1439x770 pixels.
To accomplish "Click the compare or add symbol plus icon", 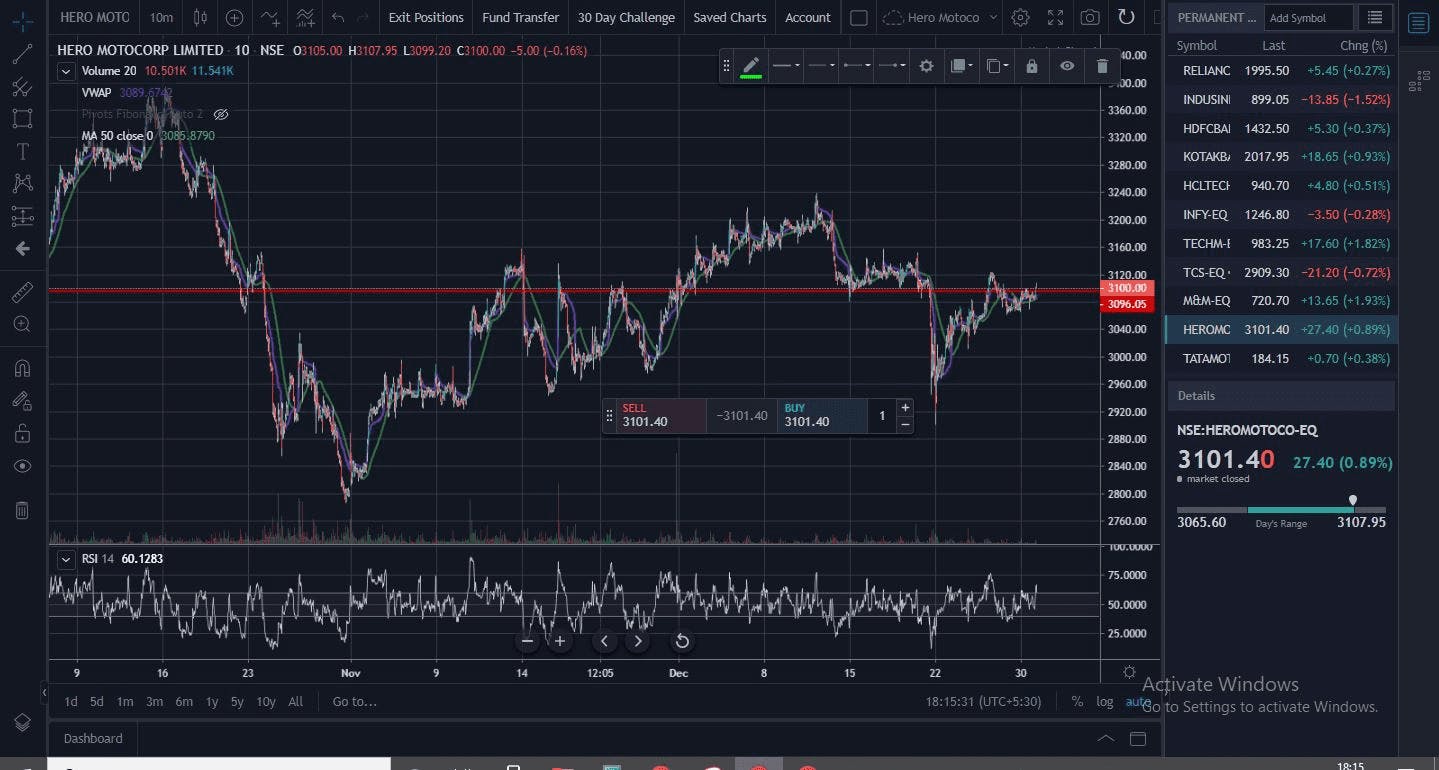I will [234, 17].
